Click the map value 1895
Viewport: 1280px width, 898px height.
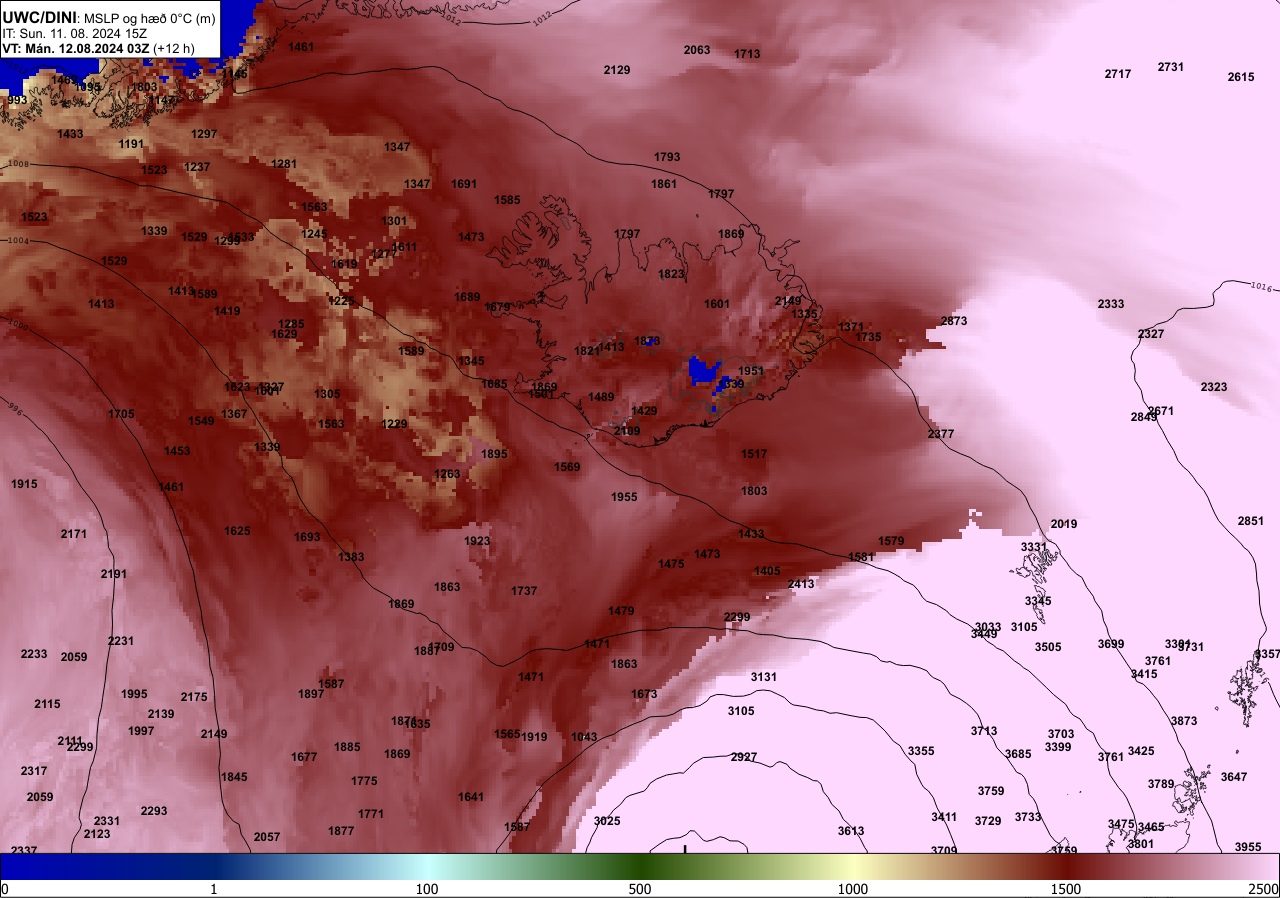(494, 454)
